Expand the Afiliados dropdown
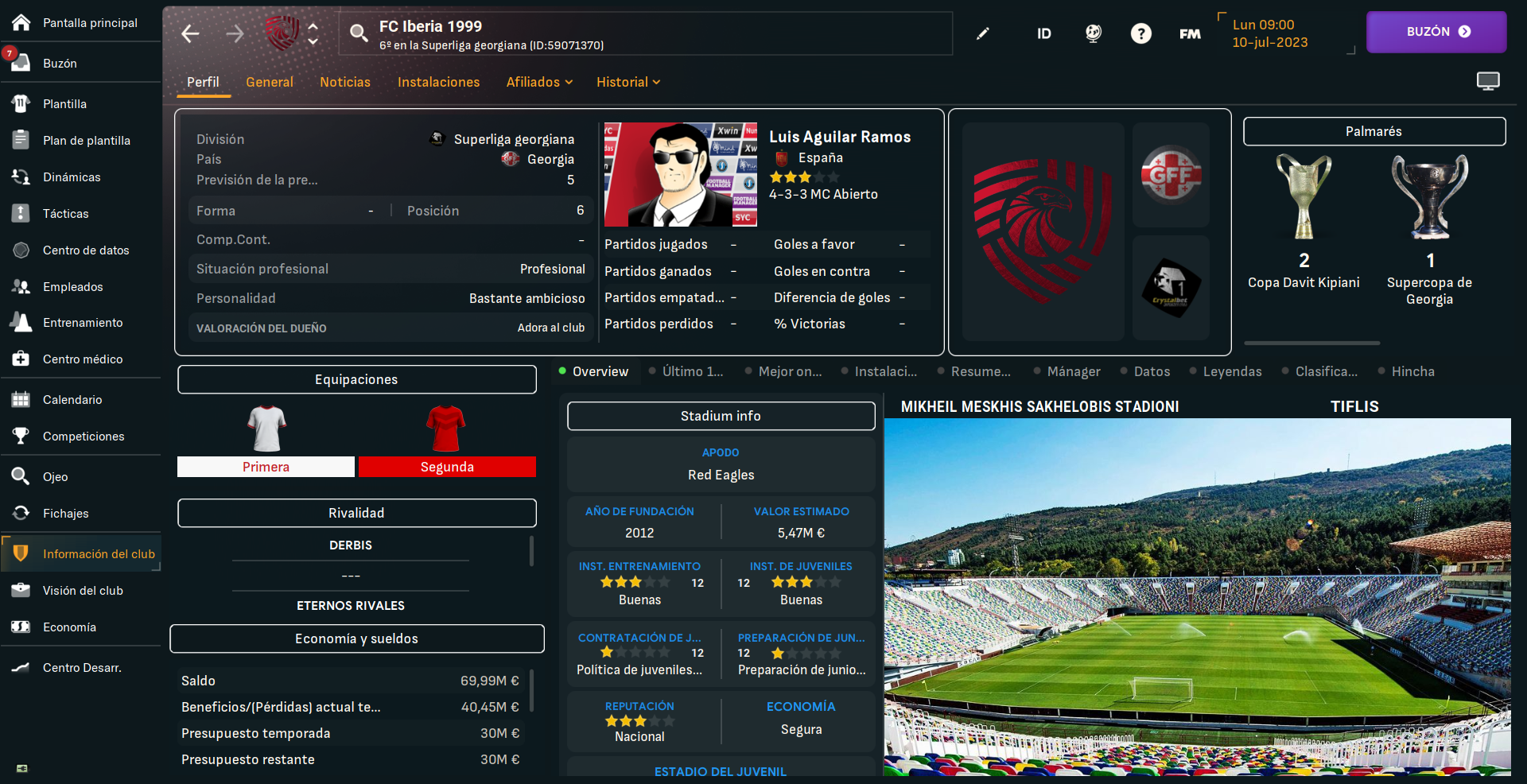This screenshot has height=784, width=1527. pos(539,82)
